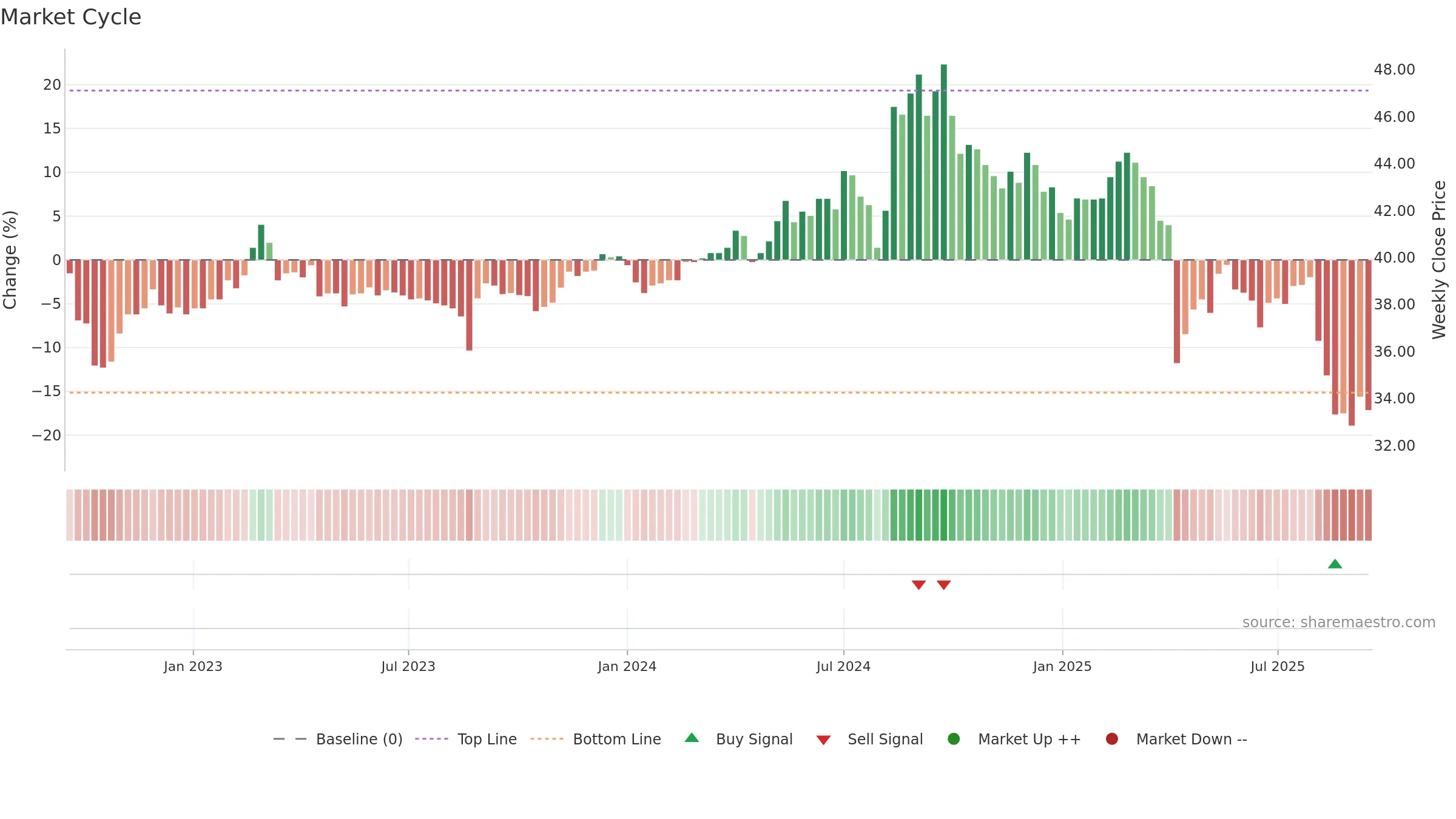
Task: Toggle the Market Up ++ legend entry
Action: point(1014,739)
